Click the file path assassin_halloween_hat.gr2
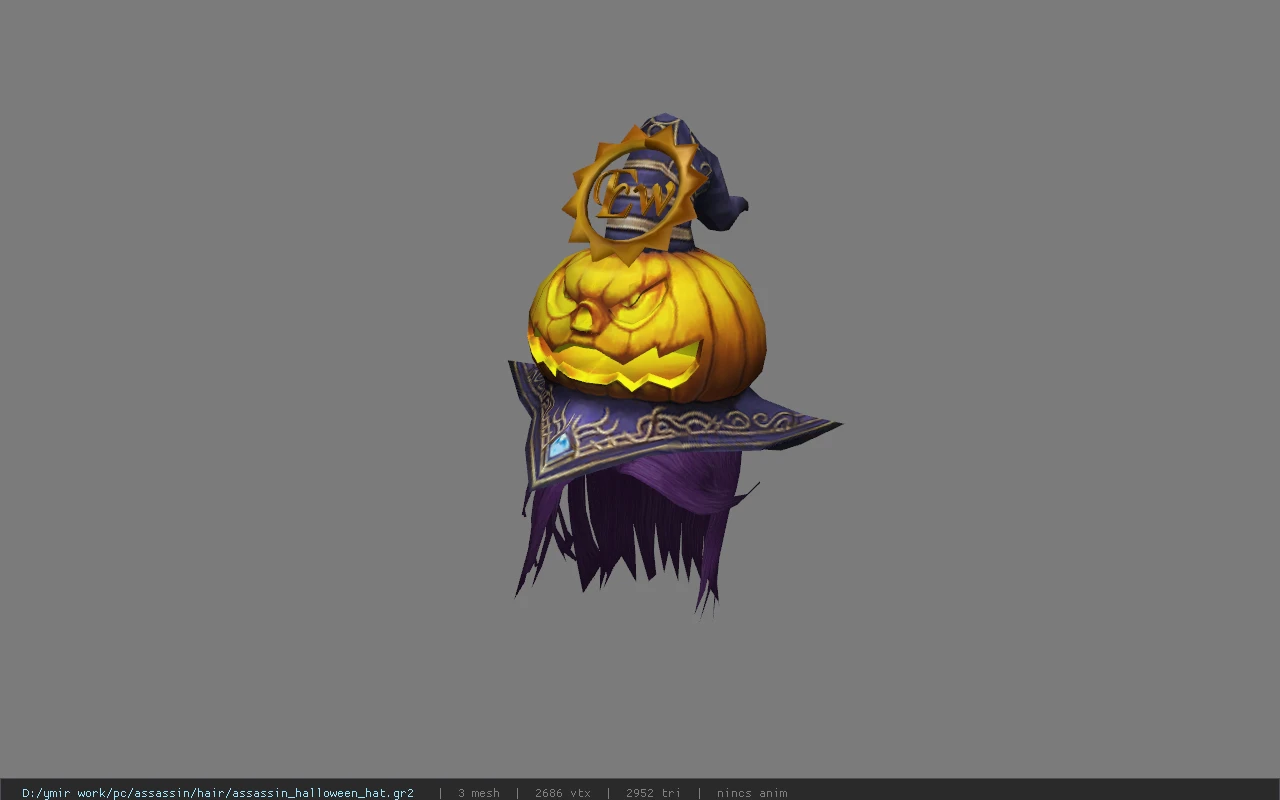The height and width of the screenshot is (800, 1280). click(x=218, y=793)
